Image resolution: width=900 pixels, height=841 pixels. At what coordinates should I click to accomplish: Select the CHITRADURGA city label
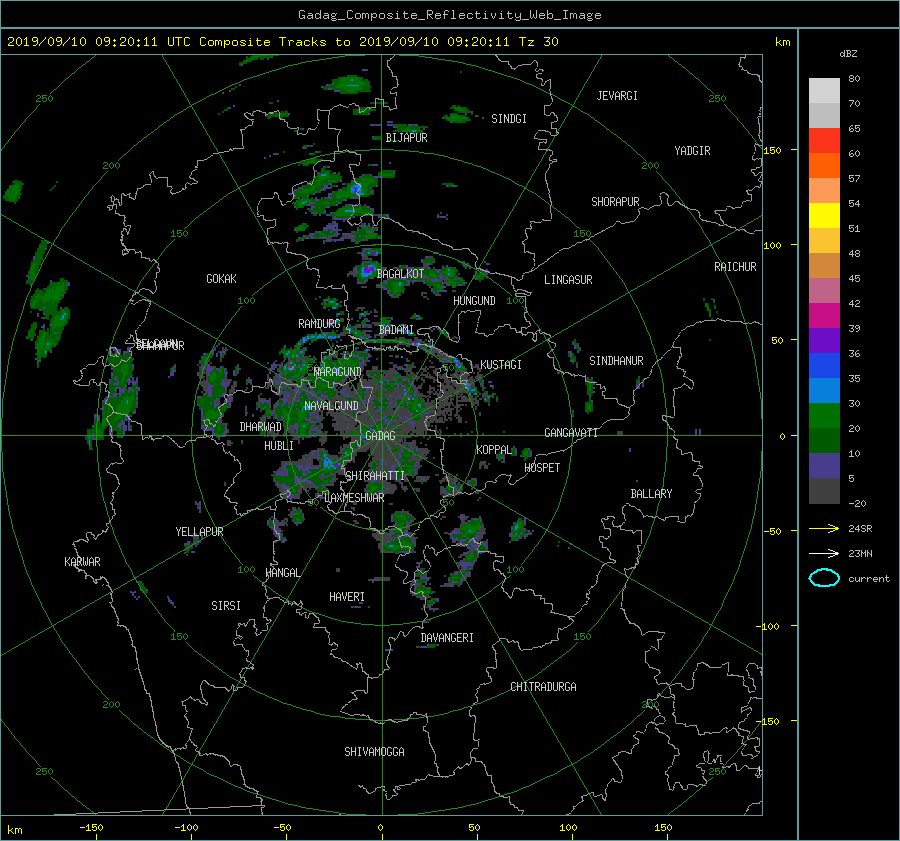(544, 687)
